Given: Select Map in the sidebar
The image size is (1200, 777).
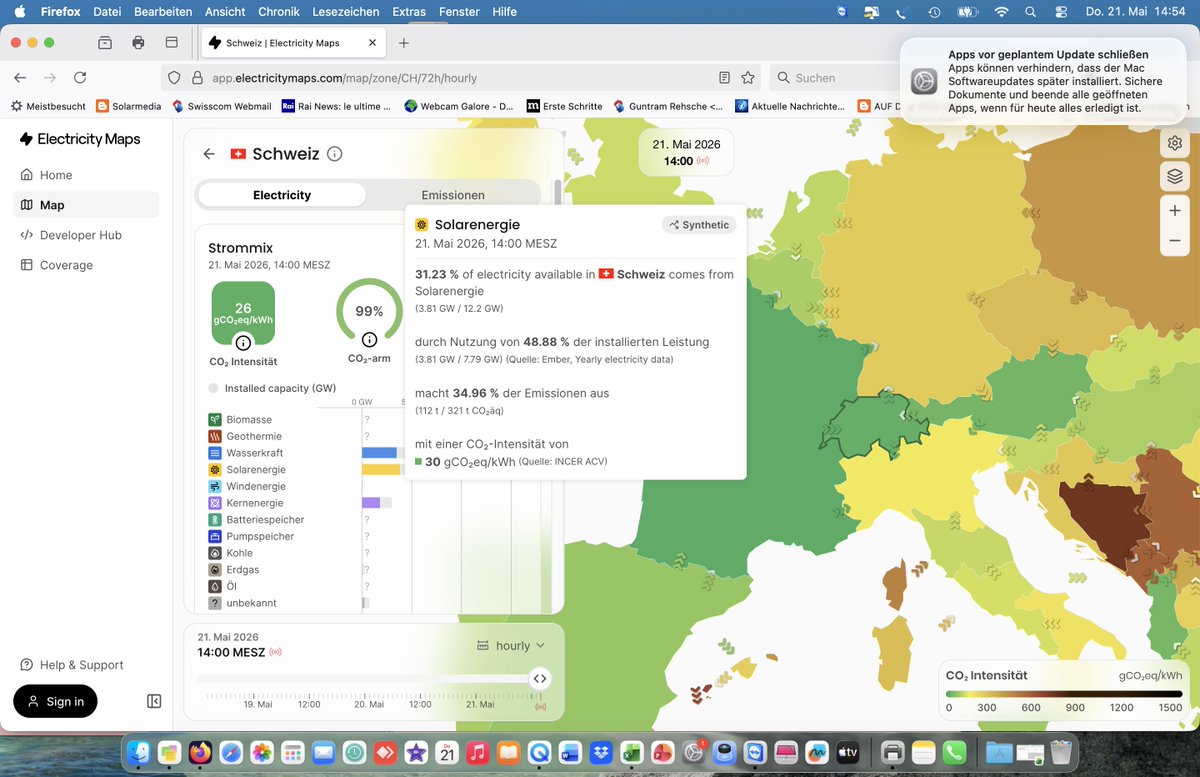Looking at the screenshot, I should point(86,205).
